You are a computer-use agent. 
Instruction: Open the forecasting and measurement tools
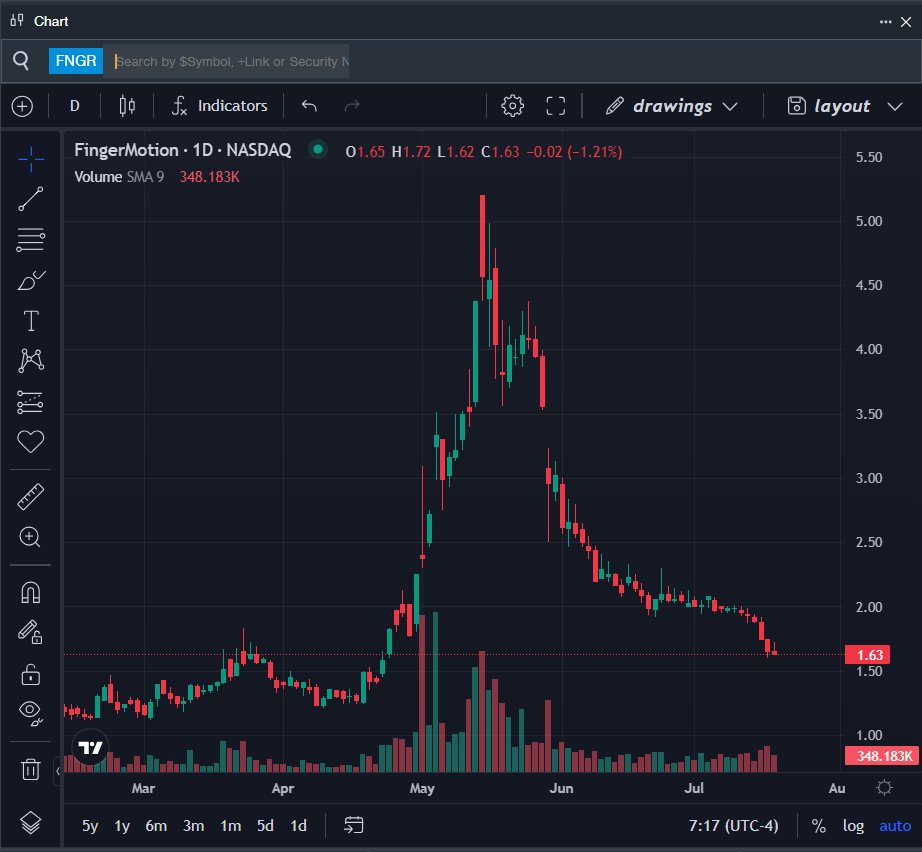coord(31,402)
